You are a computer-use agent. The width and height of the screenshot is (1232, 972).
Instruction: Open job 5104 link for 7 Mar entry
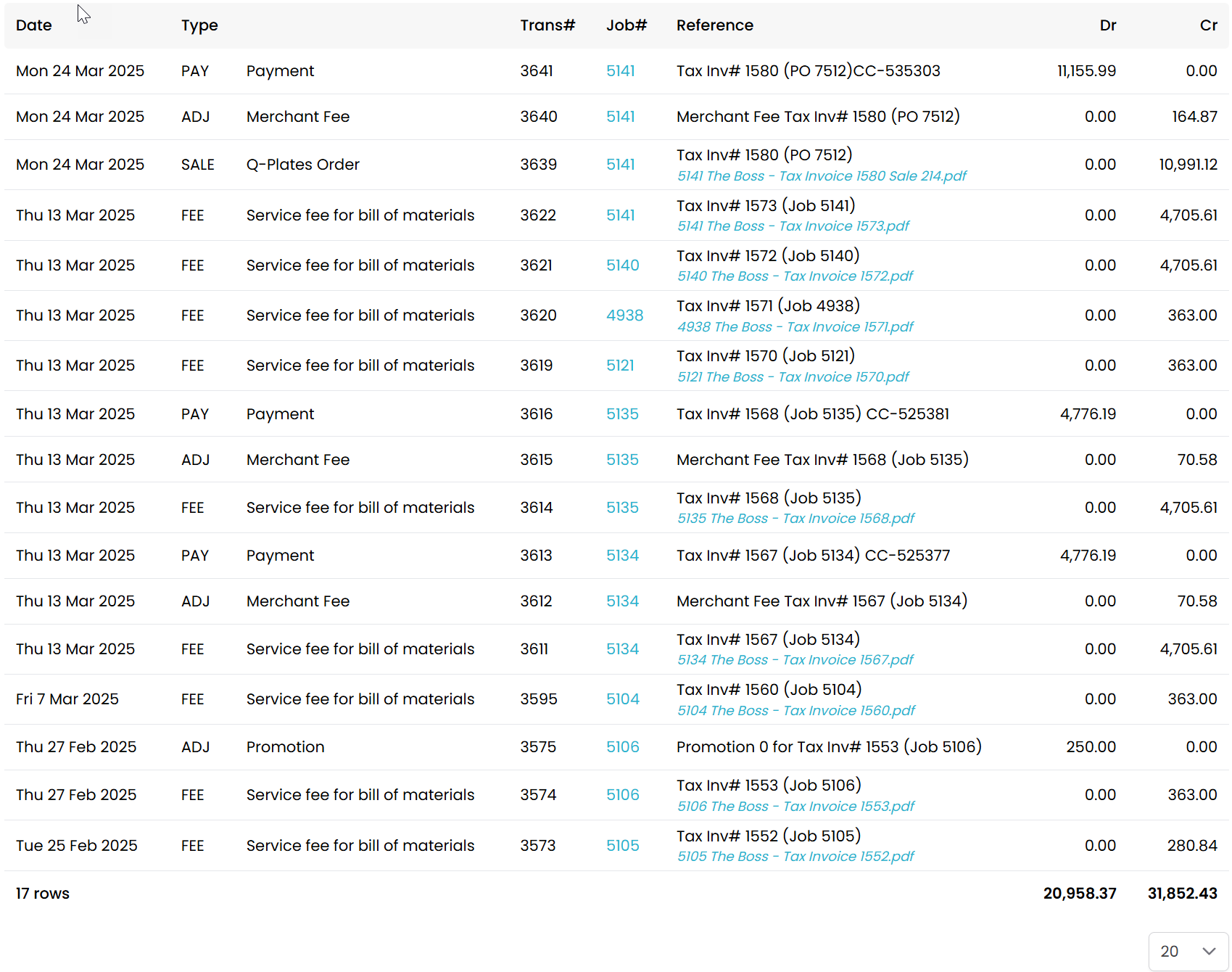pyautogui.click(x=622, y=699)
